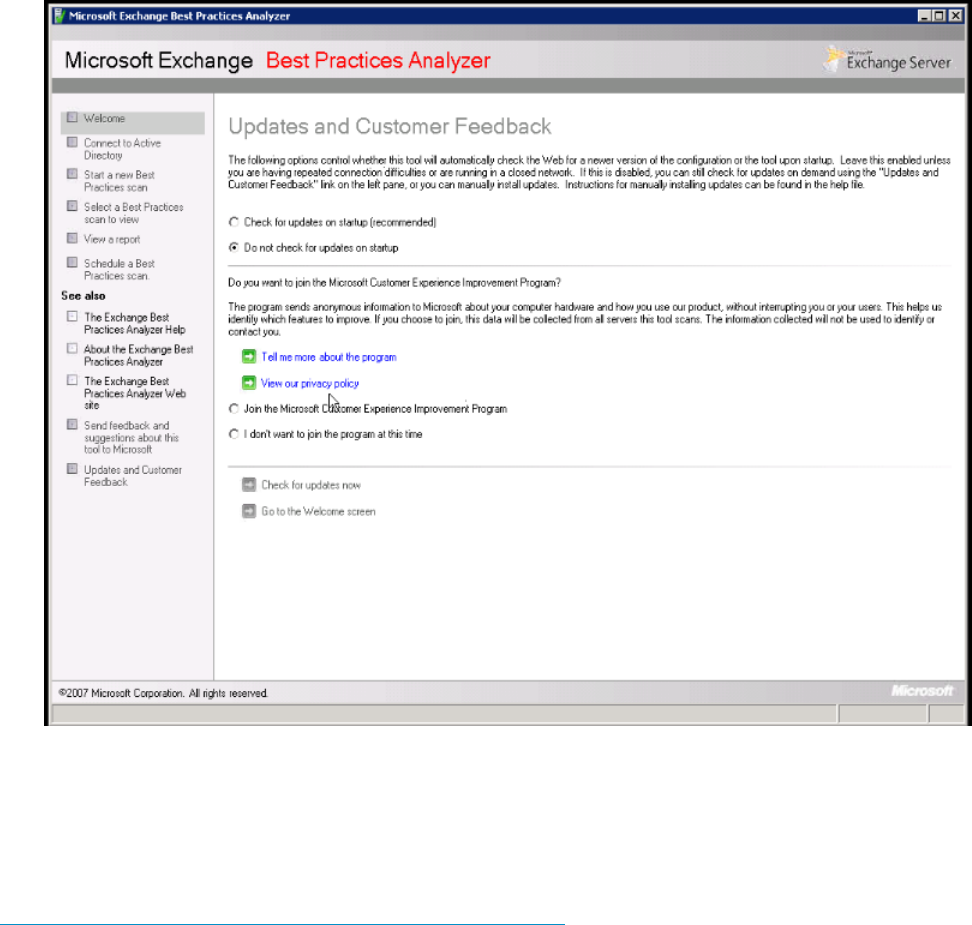Click the icon beside Connect to Active Directory
This screenshot has height=925, width=972.
click(73, 142)
